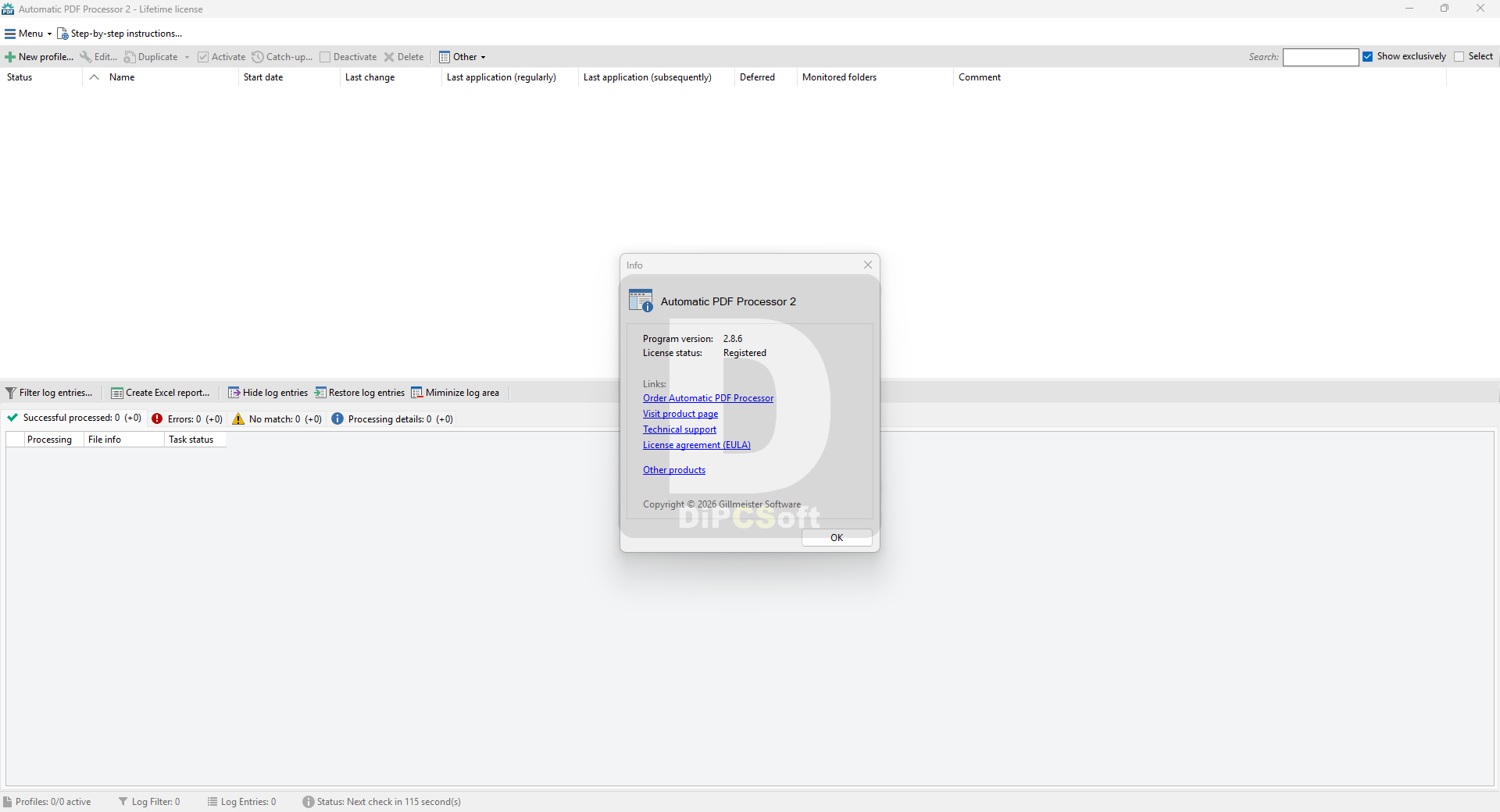This screenshot has height=812, width=1500.
Task: Sort by the Start date column header
Action: (x=289, y=77)
